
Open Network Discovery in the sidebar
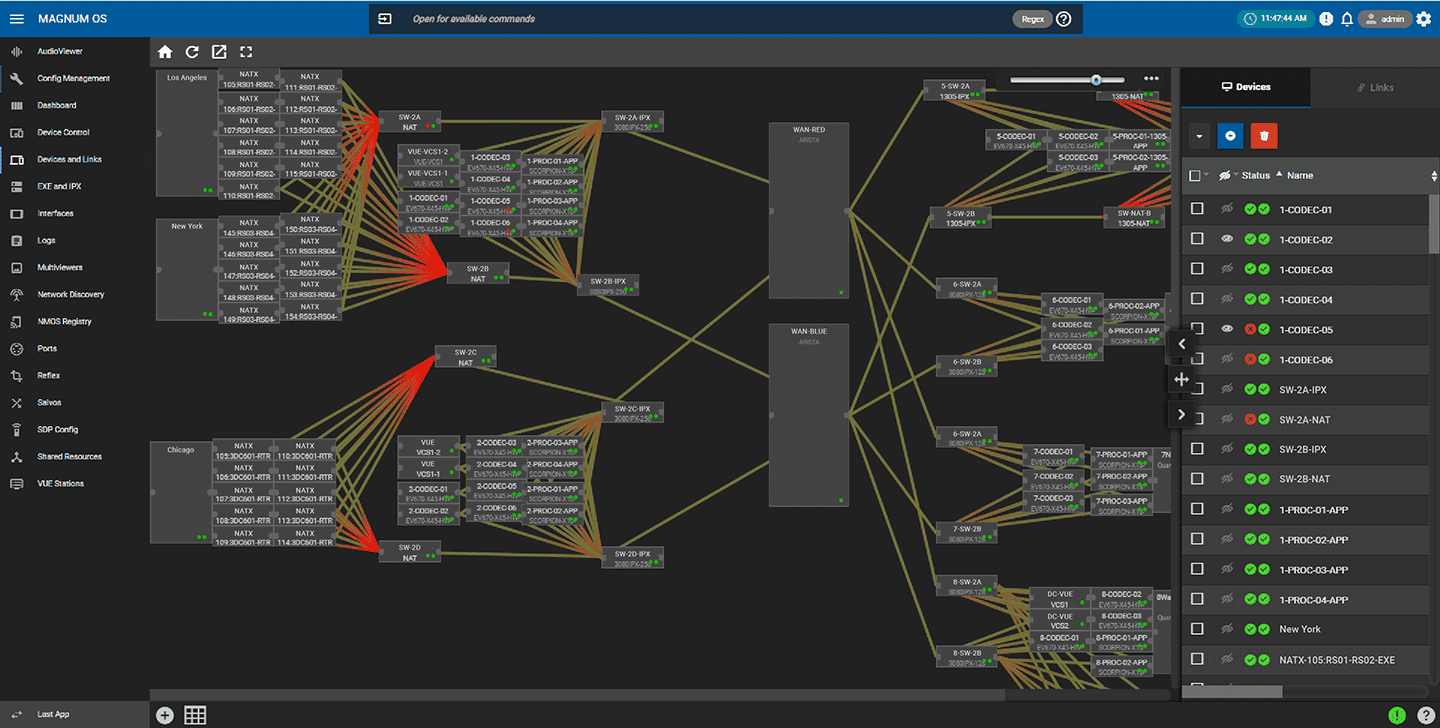[71, 294]
